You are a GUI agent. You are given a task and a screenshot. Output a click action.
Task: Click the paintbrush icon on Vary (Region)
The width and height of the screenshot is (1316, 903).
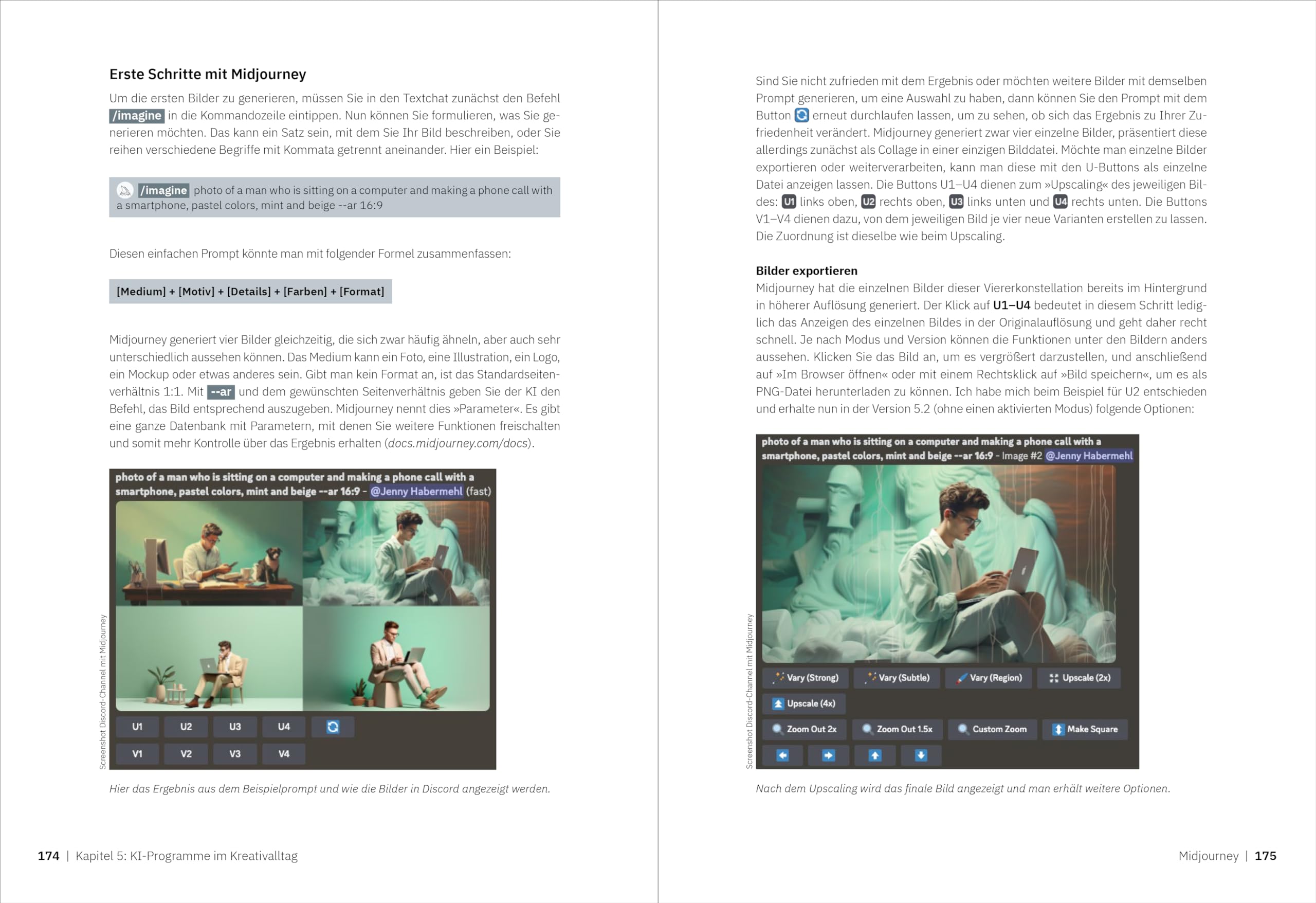pos(961,678)
